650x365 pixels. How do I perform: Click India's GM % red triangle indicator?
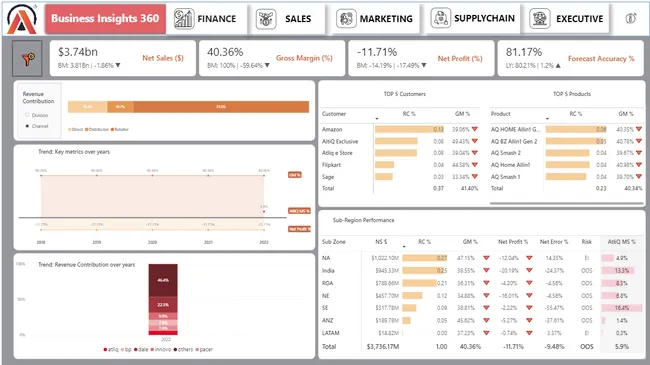pos(486,270)
